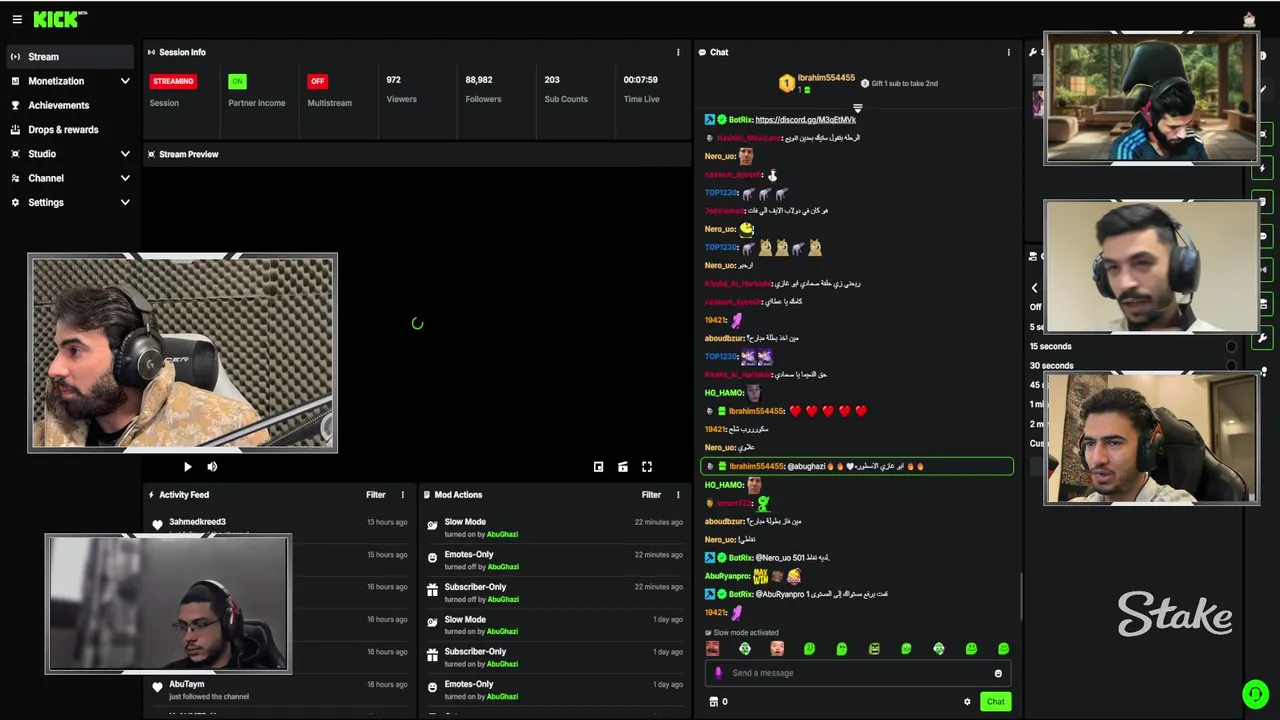Click the Send a message field

(x=857, y=673)
